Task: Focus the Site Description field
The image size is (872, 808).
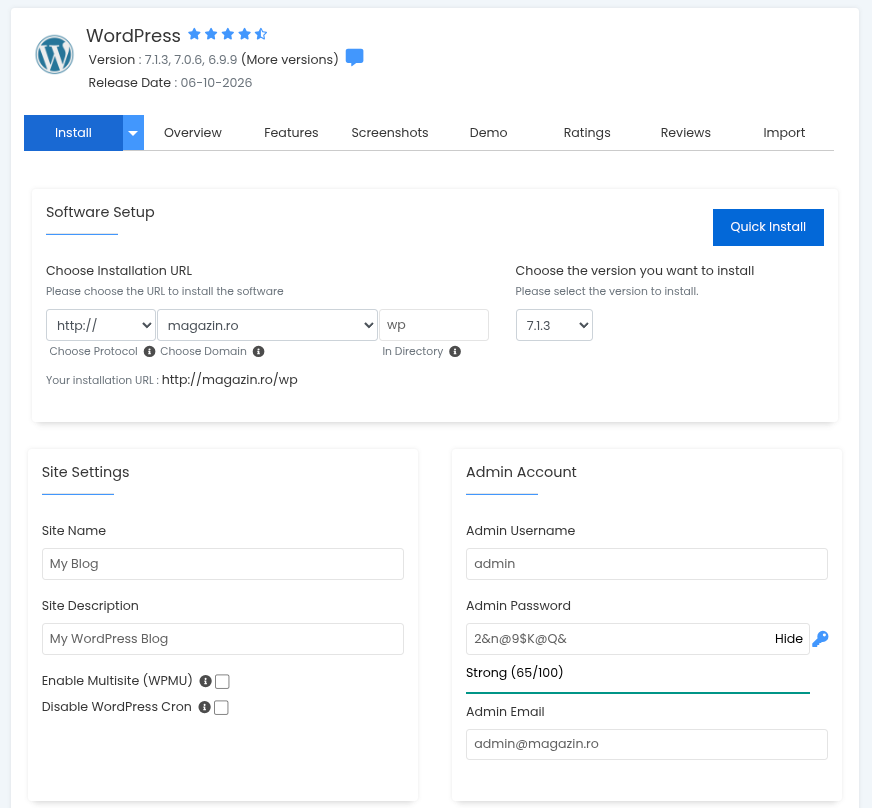Action: tap(222, 639)
